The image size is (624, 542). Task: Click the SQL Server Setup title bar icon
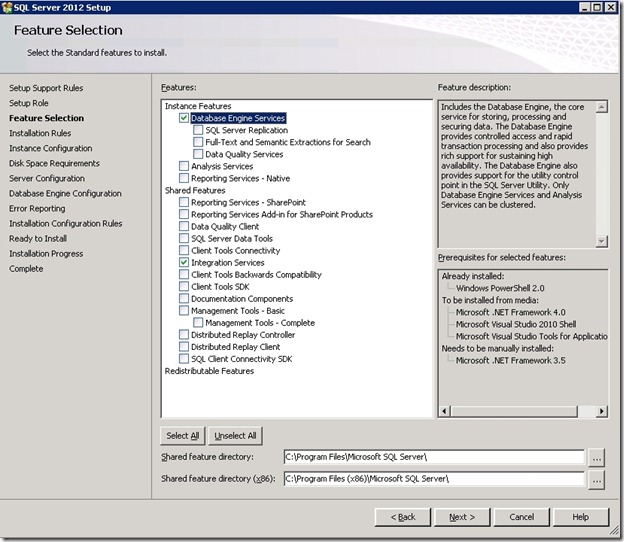pyautogui.click(x=8, y=6)
